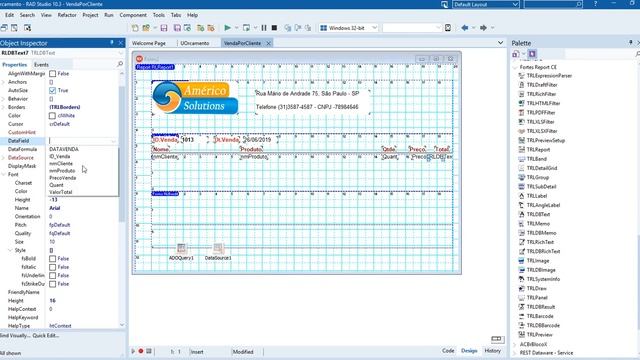The width and height of the screenshot is (640, 360).
Task: Open the Object Inspector search icon
Action: [120, 64]
